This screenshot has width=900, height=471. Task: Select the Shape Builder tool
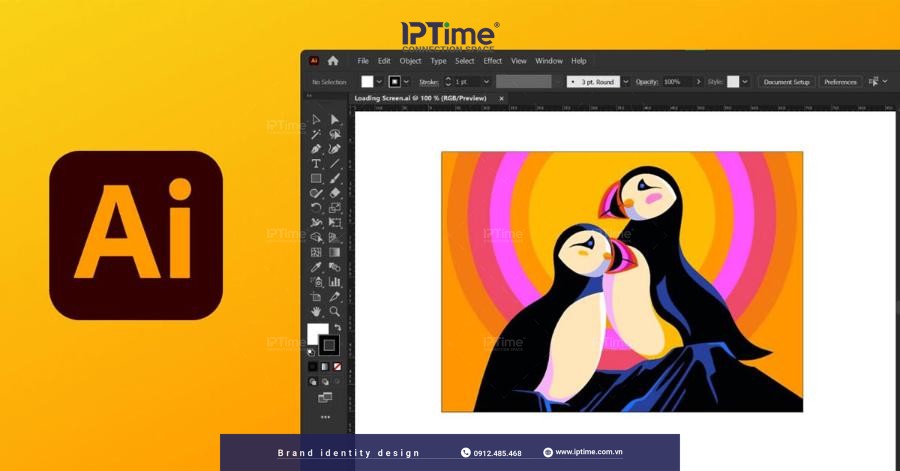316,238
